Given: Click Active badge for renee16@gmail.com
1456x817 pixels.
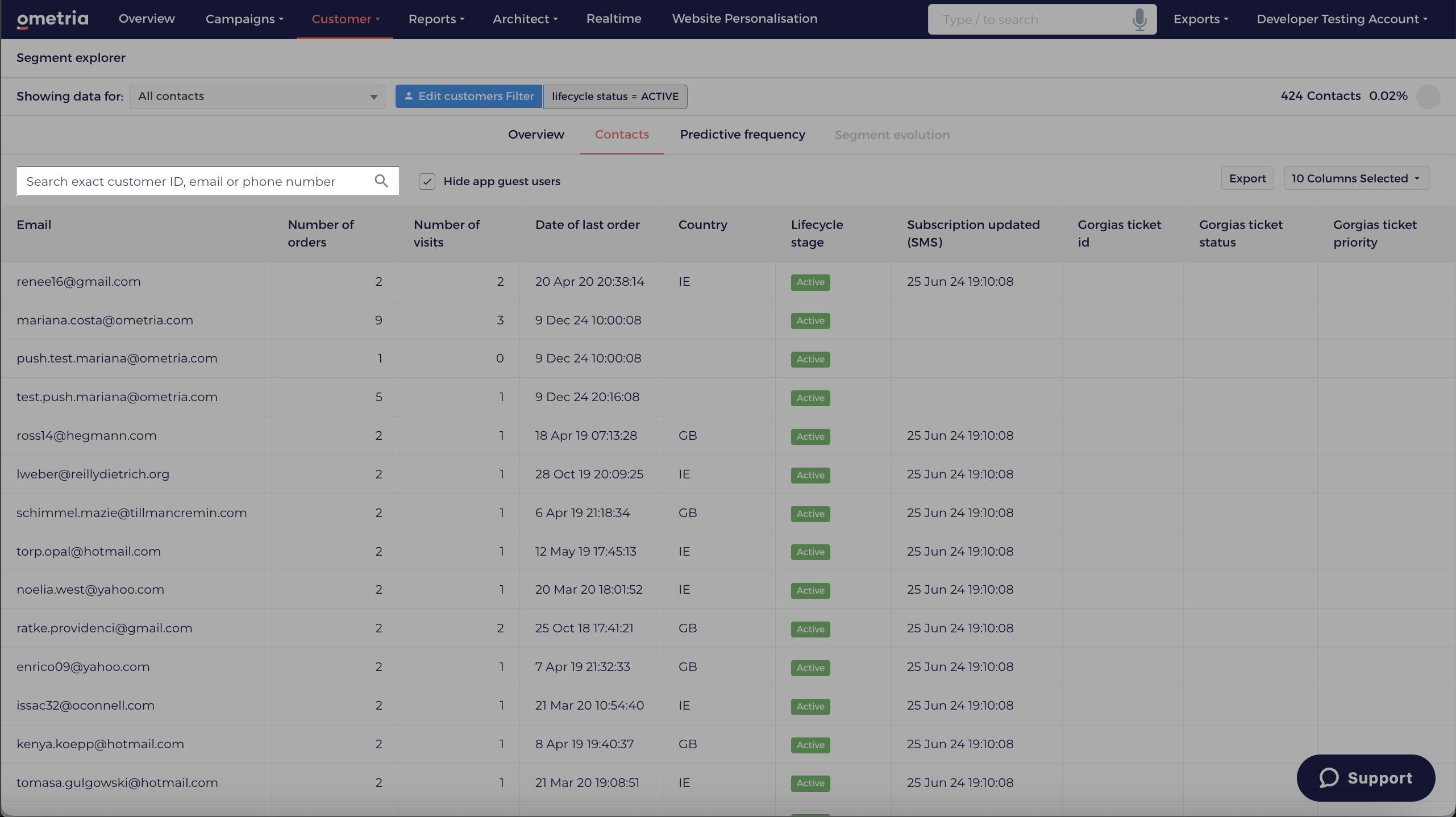Looking at the screenshot, I should coord(810,282).
